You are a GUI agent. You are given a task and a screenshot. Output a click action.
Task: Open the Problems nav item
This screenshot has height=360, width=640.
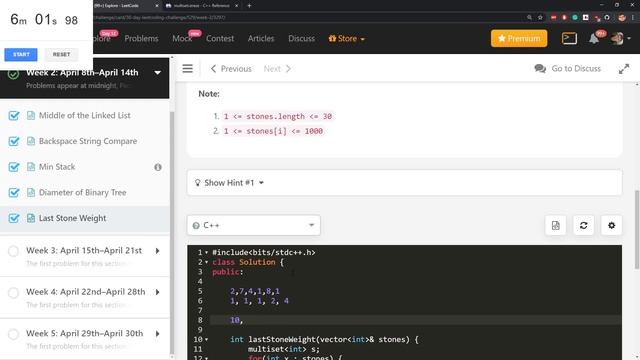coord(141,38)
